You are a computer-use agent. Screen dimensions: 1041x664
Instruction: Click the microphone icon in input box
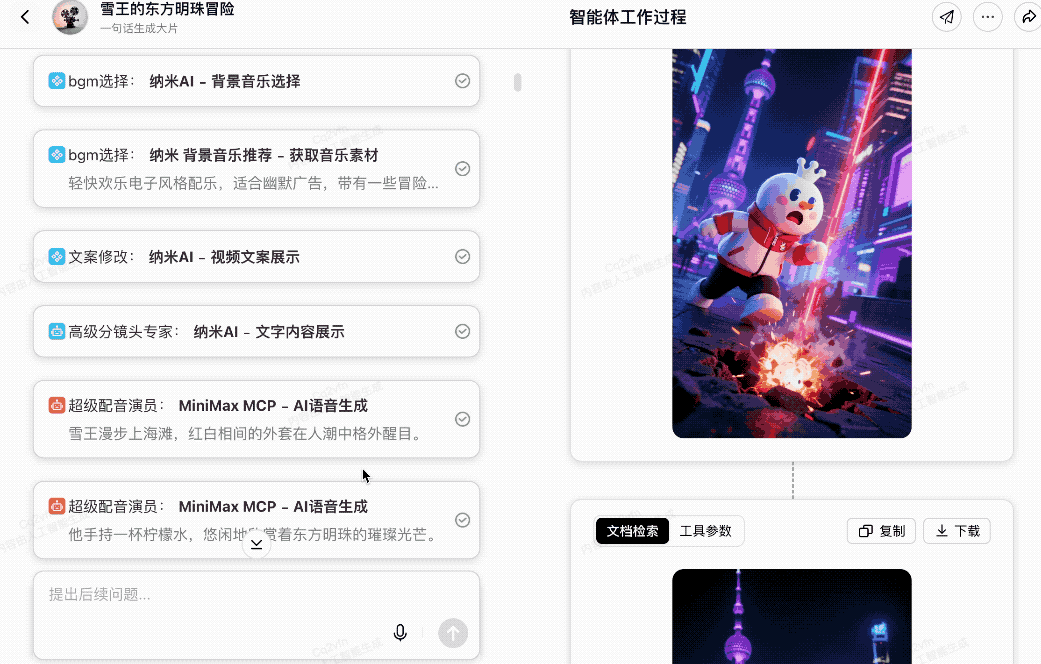[x=400, y=632]
